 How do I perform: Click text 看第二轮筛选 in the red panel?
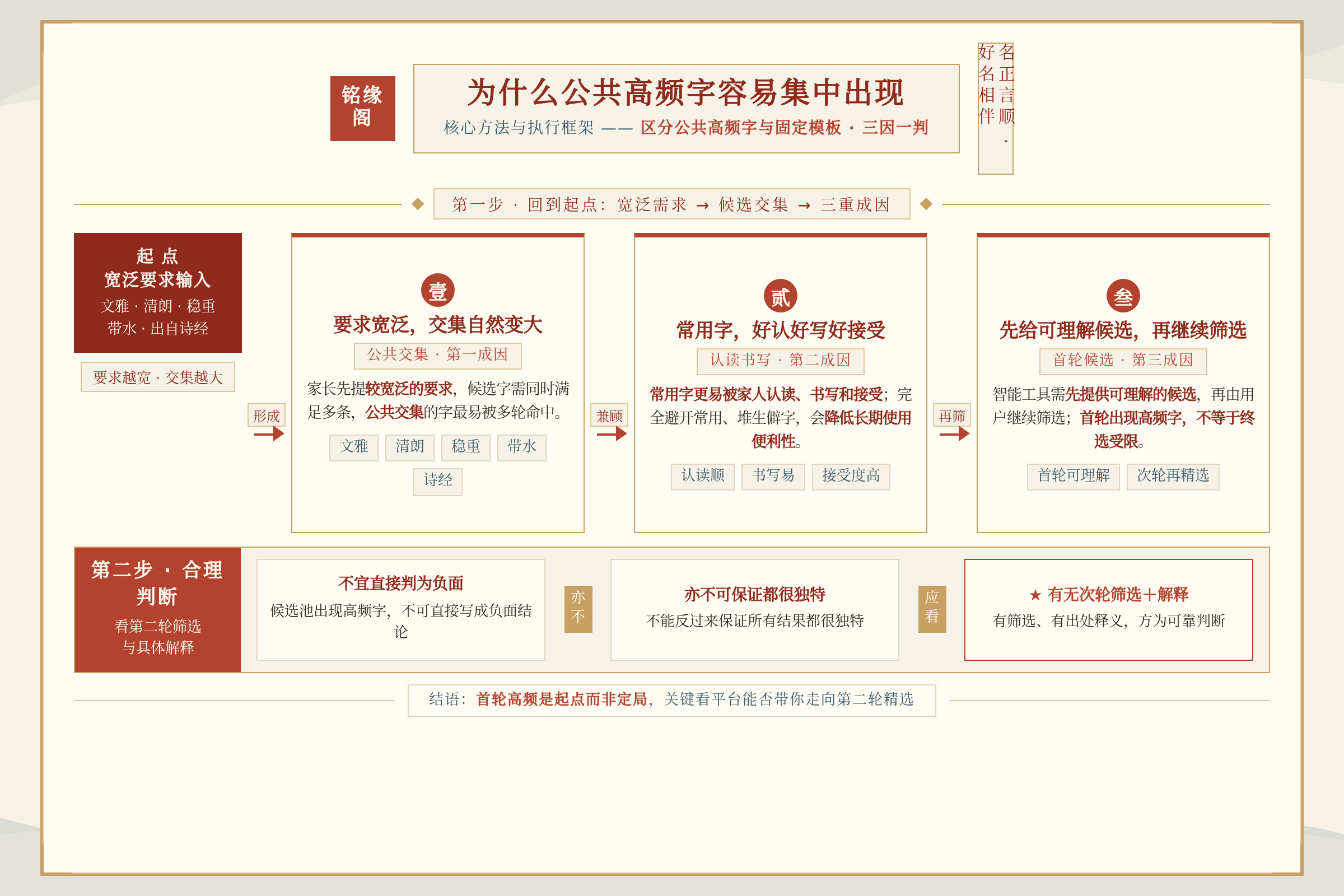(x=158, y=627)
